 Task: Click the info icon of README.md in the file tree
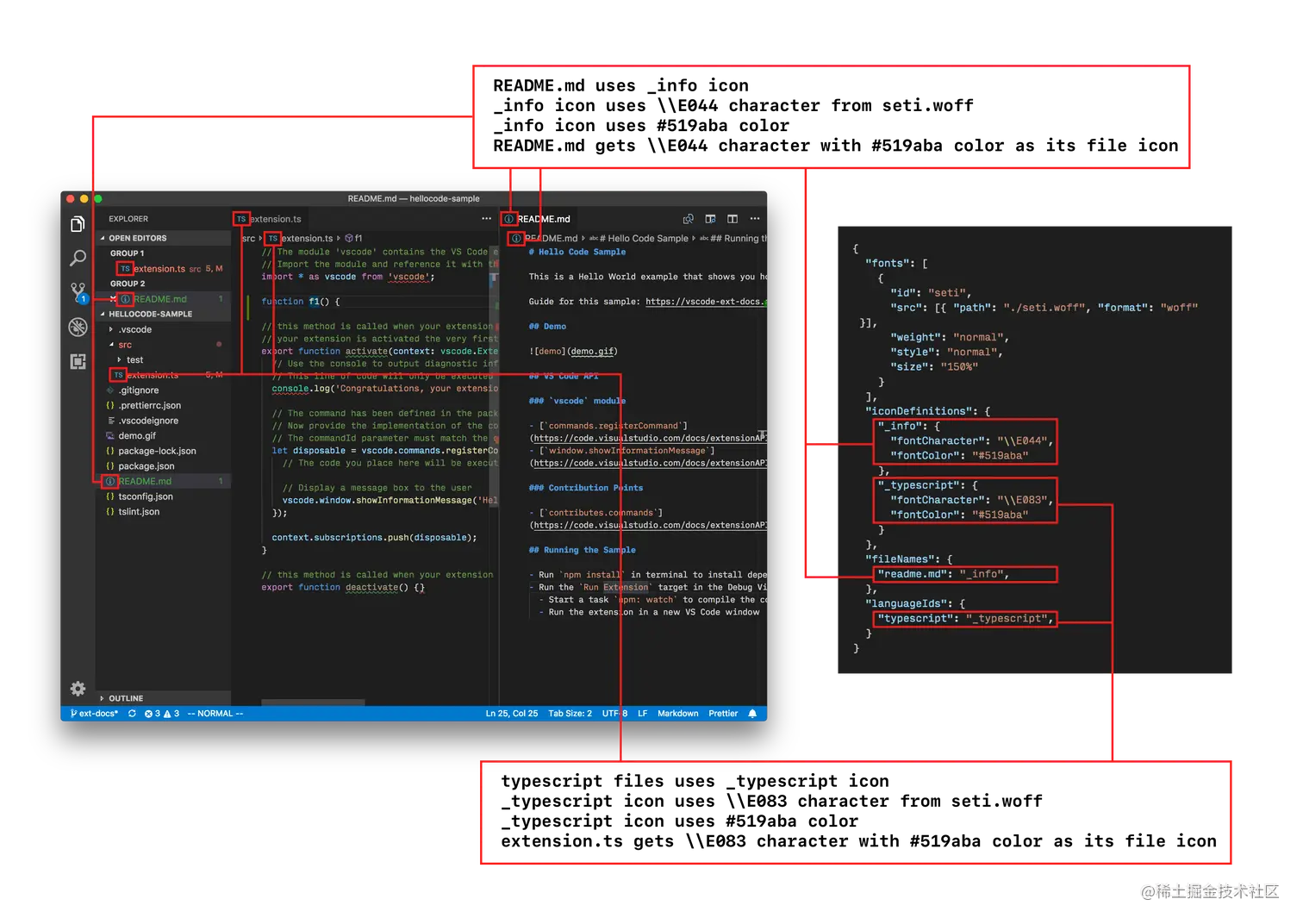click(x=109, y=481)
